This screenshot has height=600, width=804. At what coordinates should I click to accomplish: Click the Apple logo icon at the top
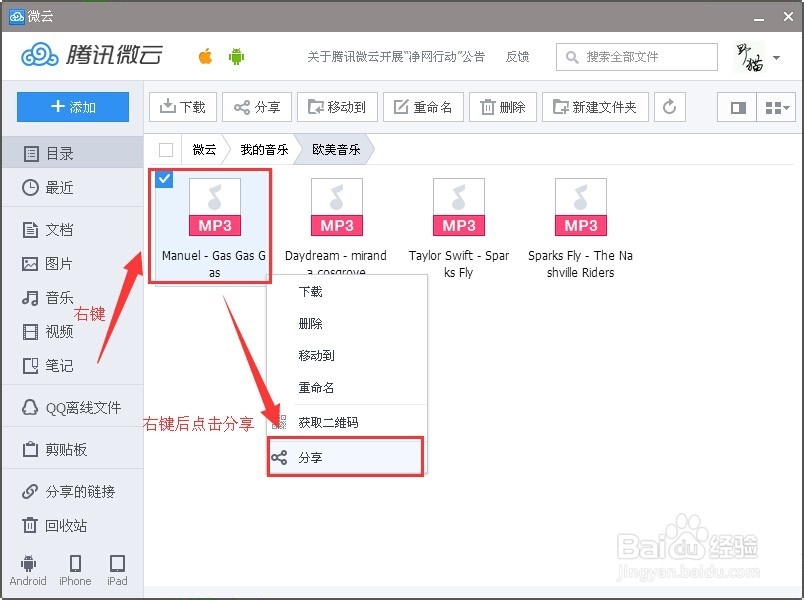[x=203, y=57]
